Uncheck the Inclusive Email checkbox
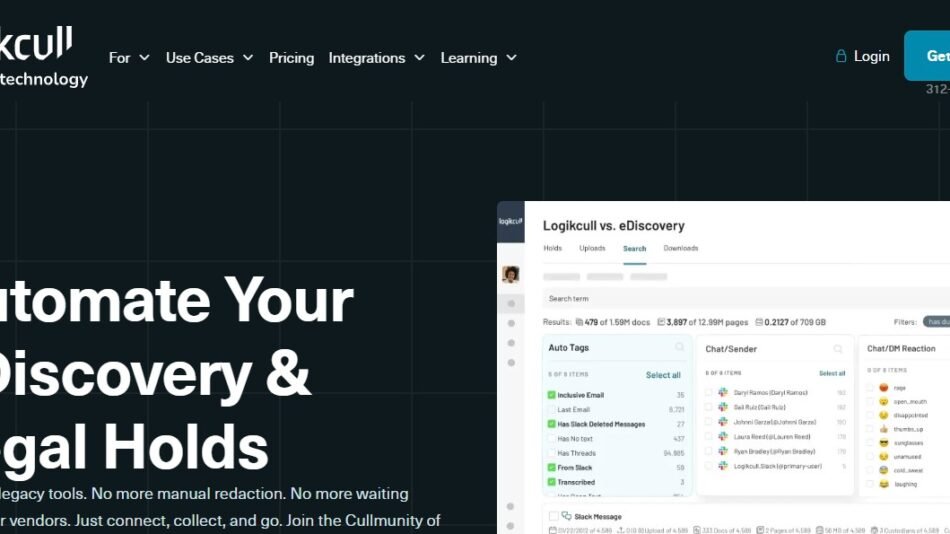 [x=551, y=395]
